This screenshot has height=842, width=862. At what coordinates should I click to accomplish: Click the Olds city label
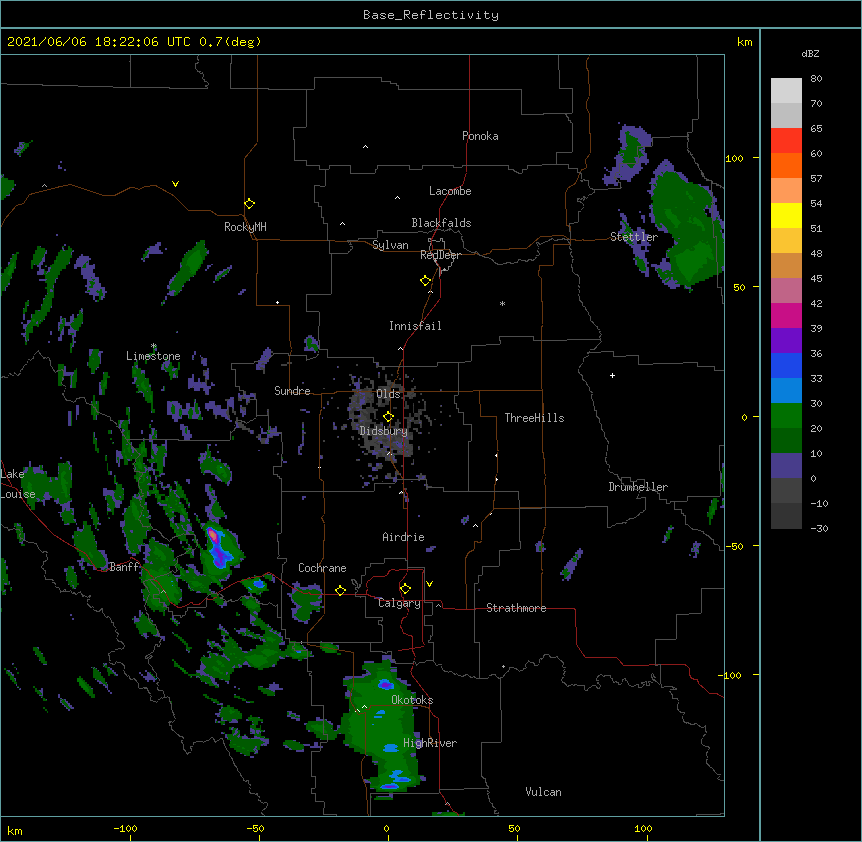click(388, 394)
